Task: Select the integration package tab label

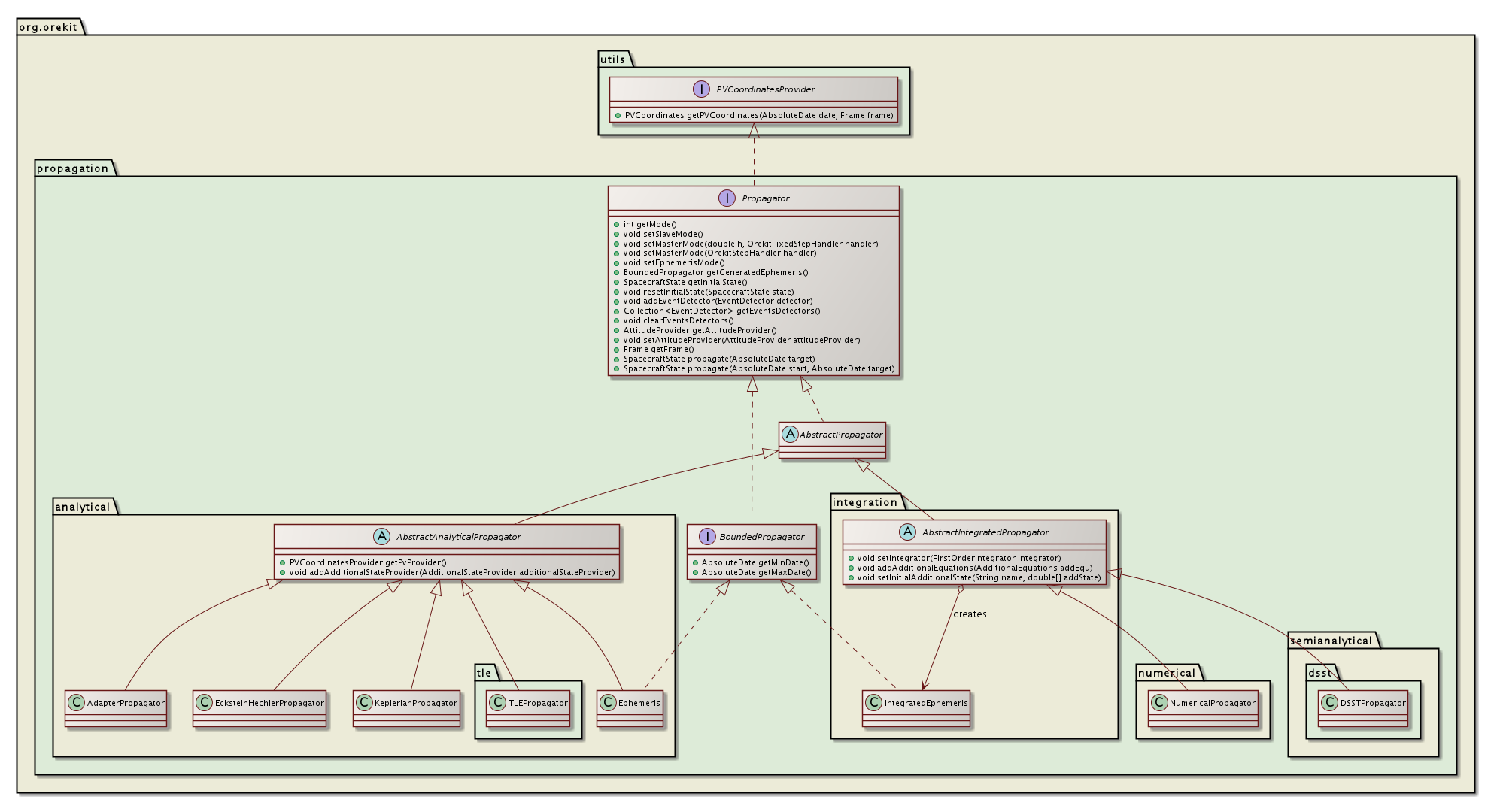Action: pyautogui.click(x=865, y=502)
